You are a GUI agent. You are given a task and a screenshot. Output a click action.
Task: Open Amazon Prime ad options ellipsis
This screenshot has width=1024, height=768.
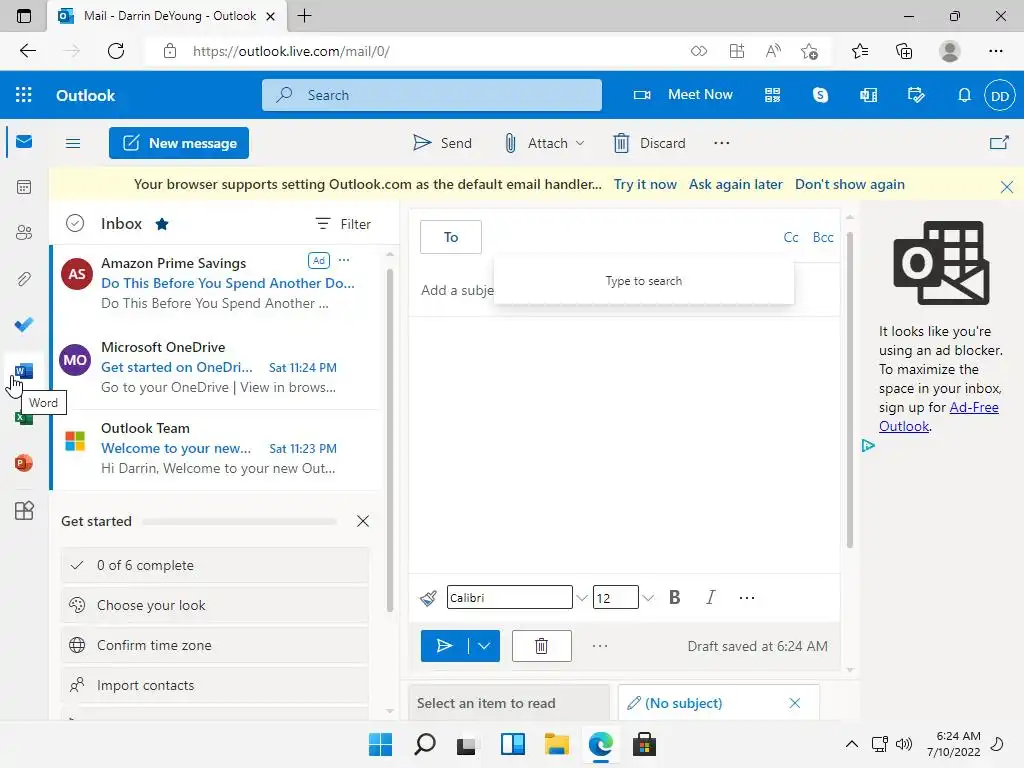(x=344, y=260)
